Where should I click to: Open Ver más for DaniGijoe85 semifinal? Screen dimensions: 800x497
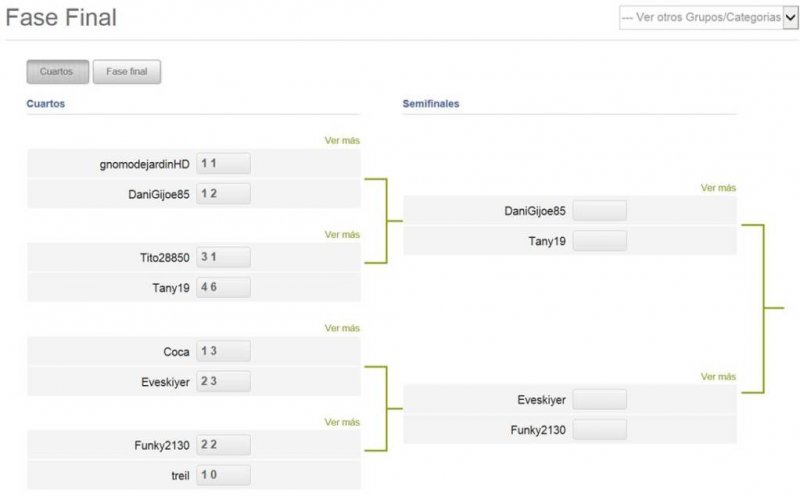tap(718, 188)
